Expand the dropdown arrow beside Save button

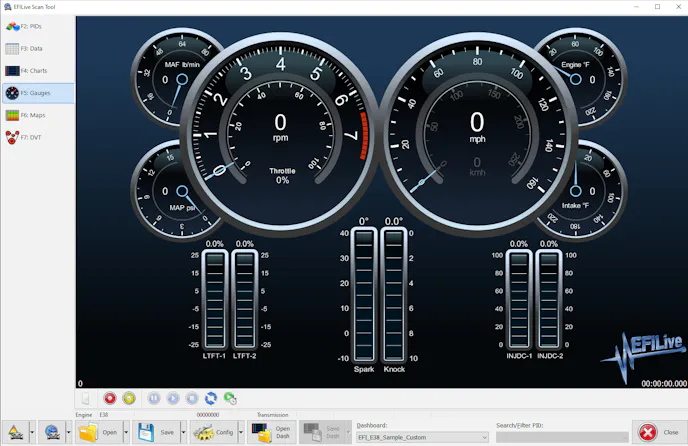184,433
